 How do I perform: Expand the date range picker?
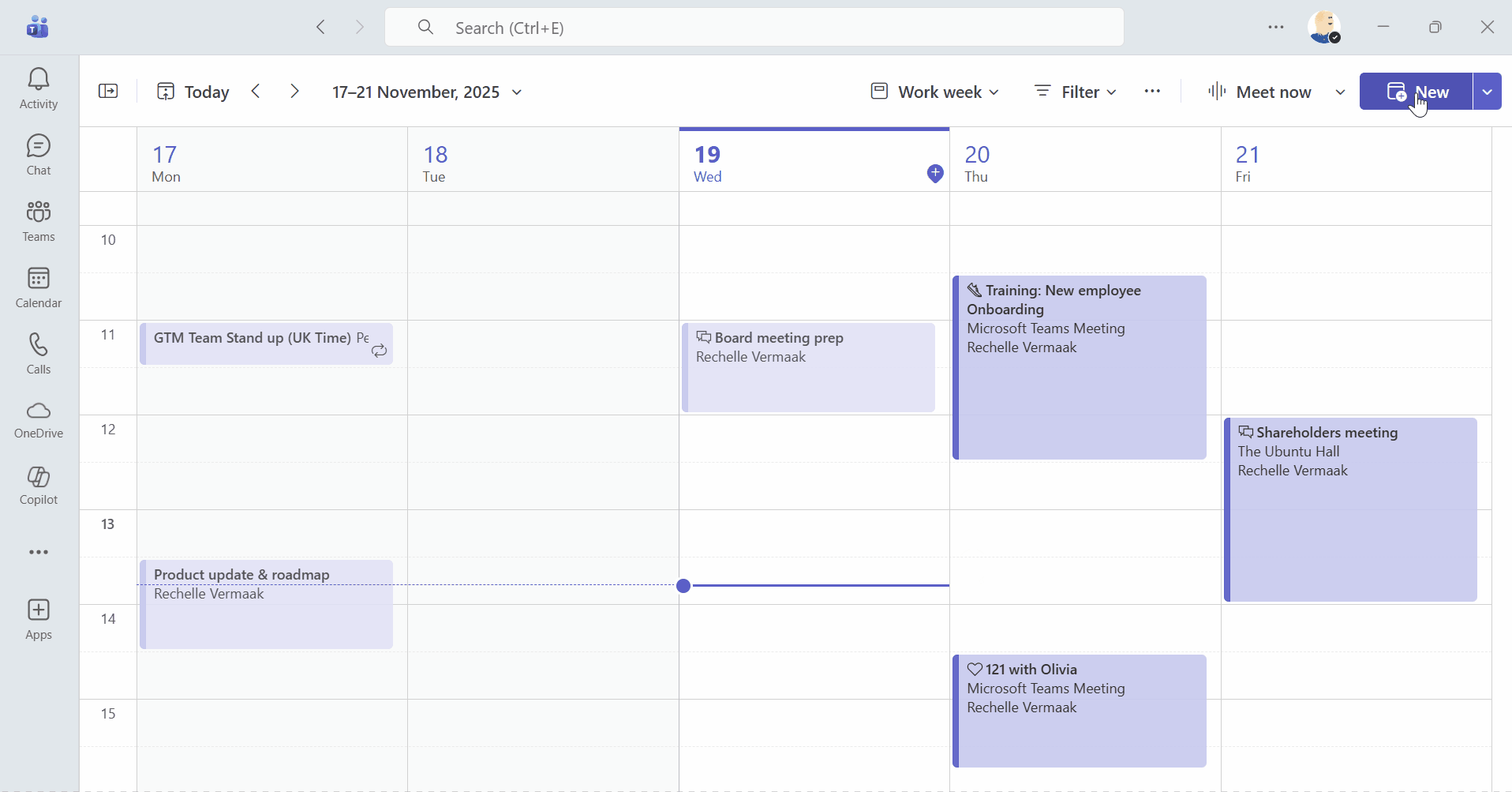(x=517, y=92)
